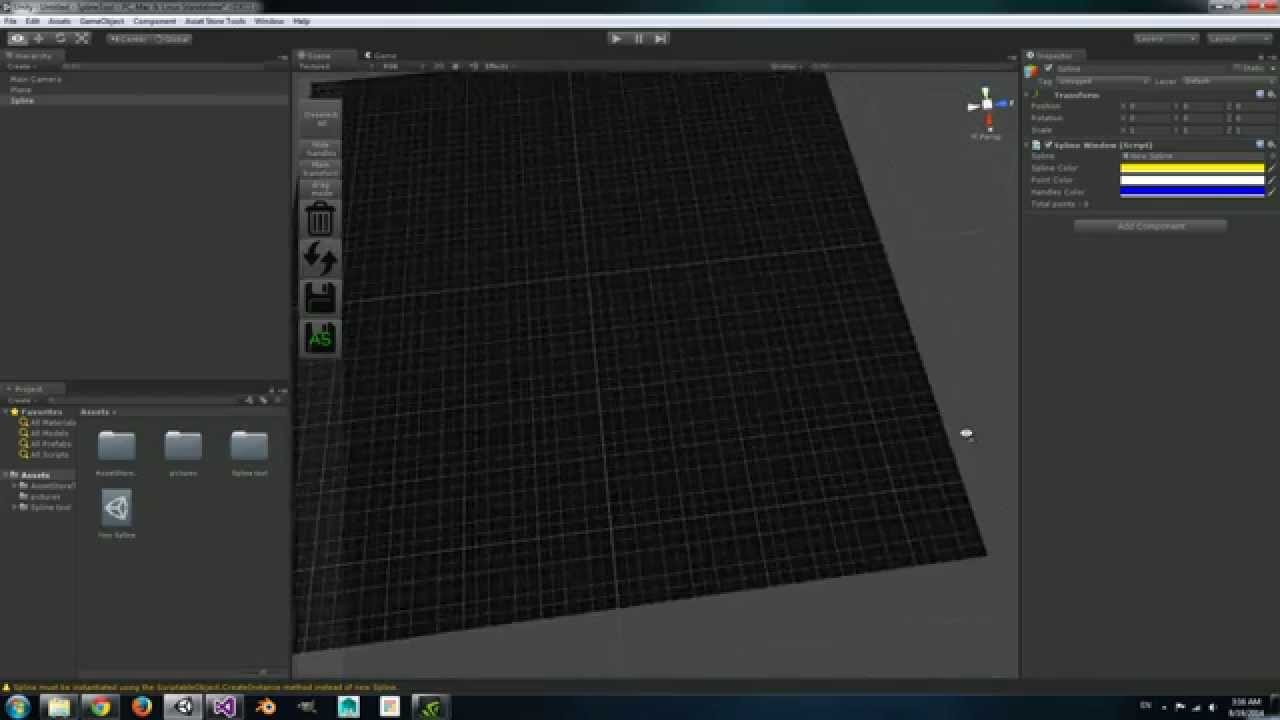This screenshot has height=720, width=1280.
Task: Open the GameObject menu
Action: click(x=101, y=21)
